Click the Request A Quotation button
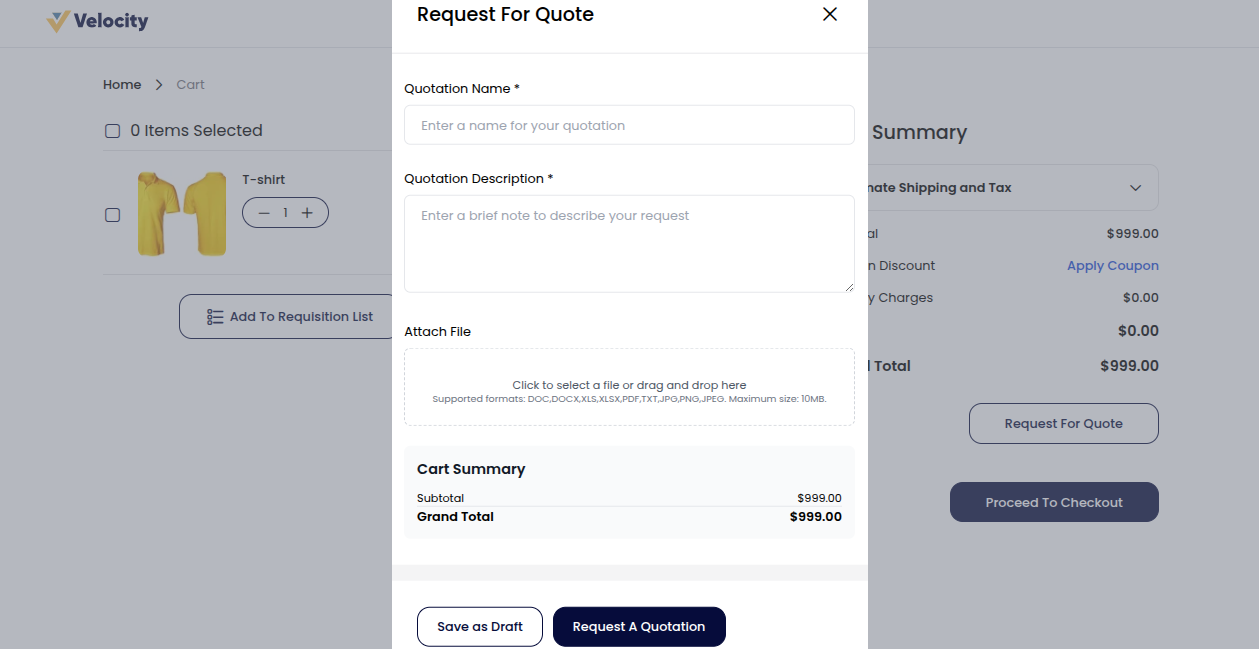Image resolution: width=1259 pixels, height=649 pixels. coord(639,626)
